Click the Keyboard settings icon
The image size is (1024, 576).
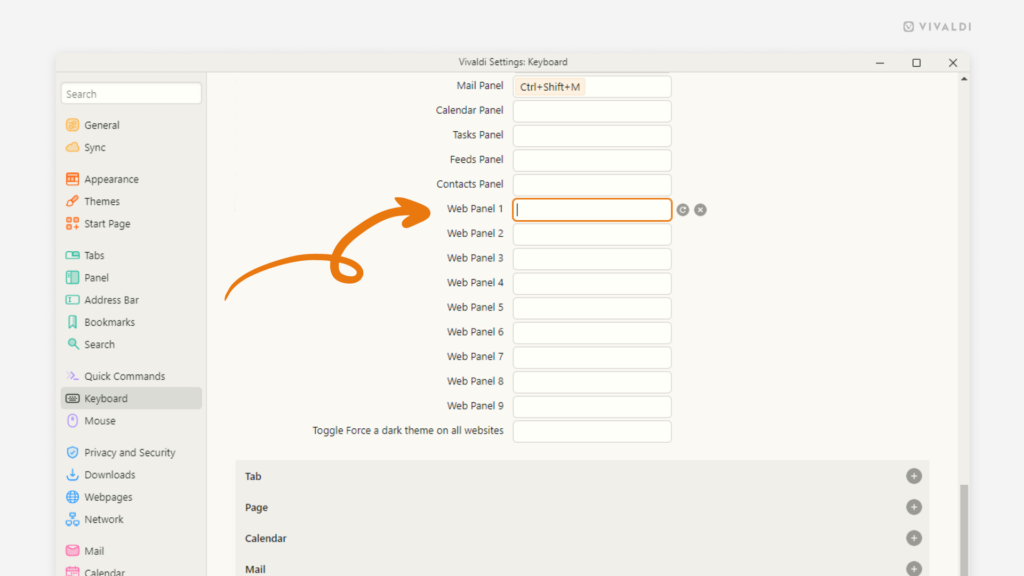72,398
